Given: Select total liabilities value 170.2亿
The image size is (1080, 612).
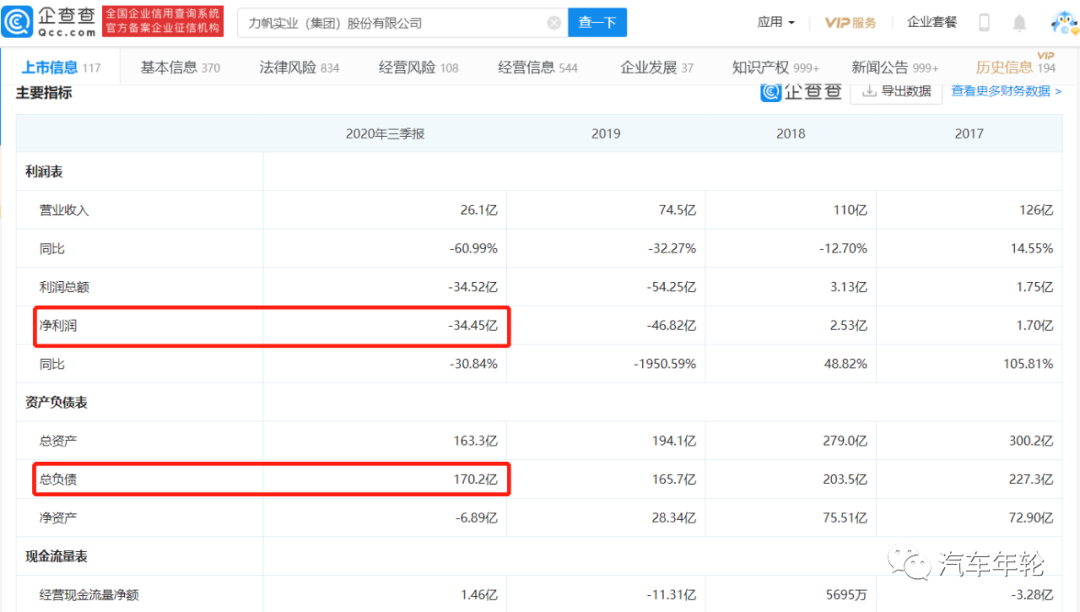Looking at the screenshot, I should coord(475,479).
